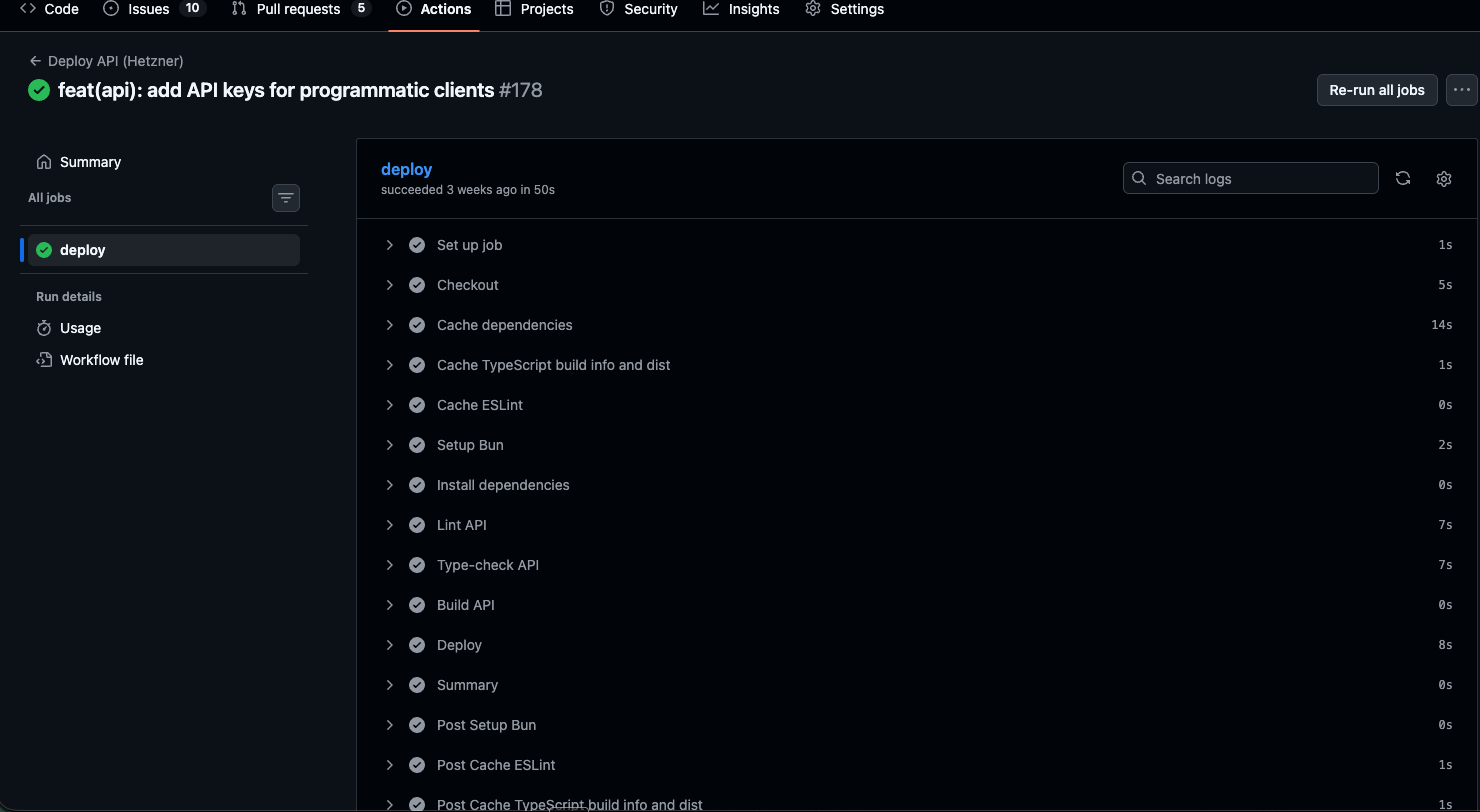Click the stopwatch icon next to Usage

[43, 328]
